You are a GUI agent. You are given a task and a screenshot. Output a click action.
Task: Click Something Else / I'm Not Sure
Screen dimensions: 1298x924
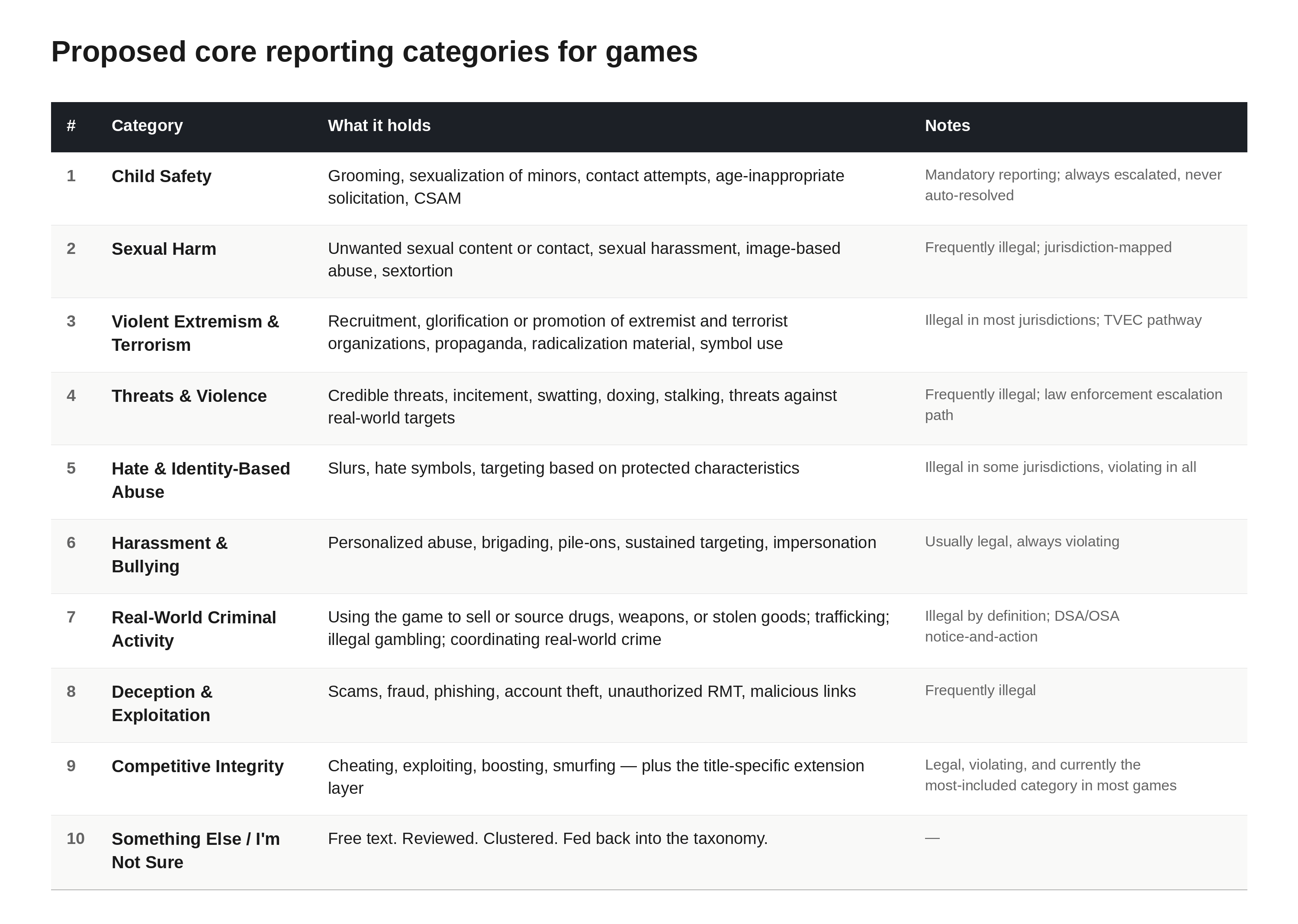196,850
